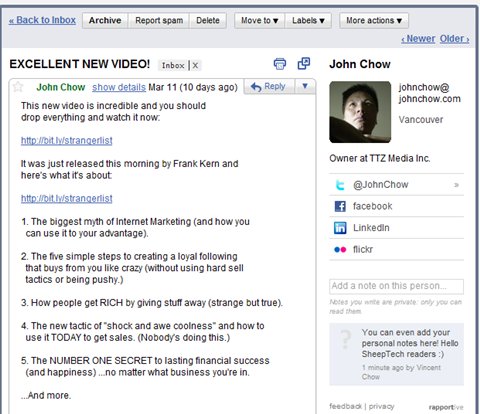Click the print message icon
The image size is (480, 414).
(x=280, y=63)
